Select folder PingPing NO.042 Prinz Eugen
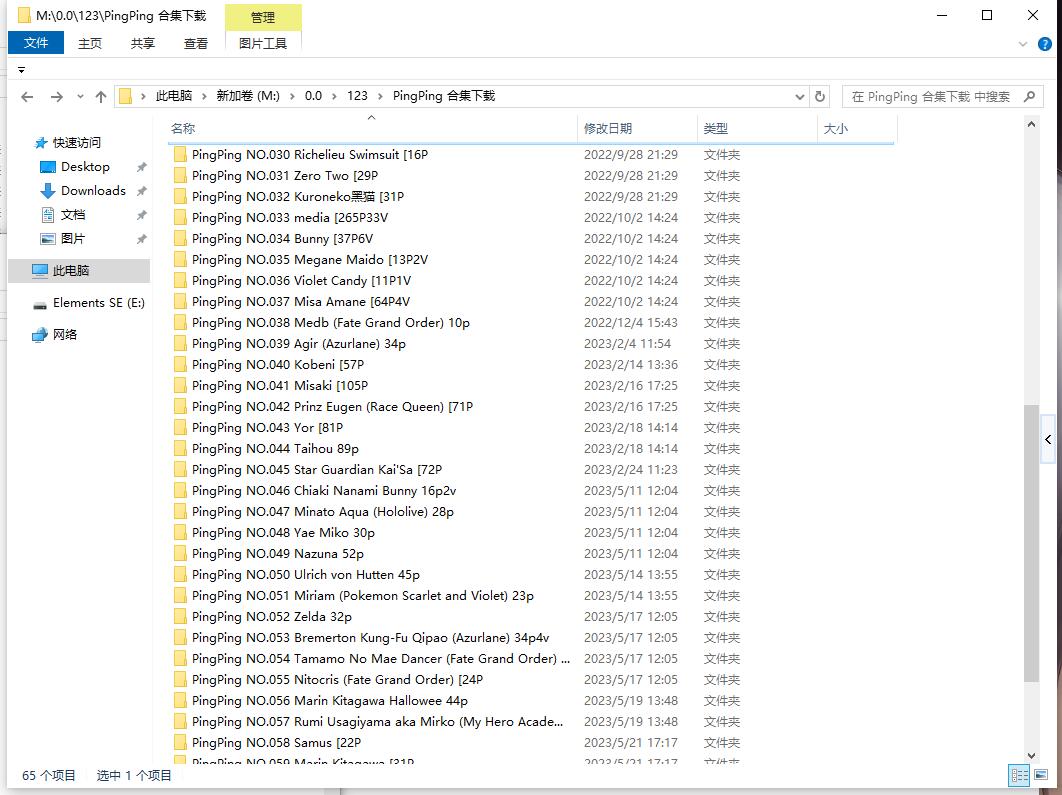This screenshot has width=1062, height=795. coord(332,406)
